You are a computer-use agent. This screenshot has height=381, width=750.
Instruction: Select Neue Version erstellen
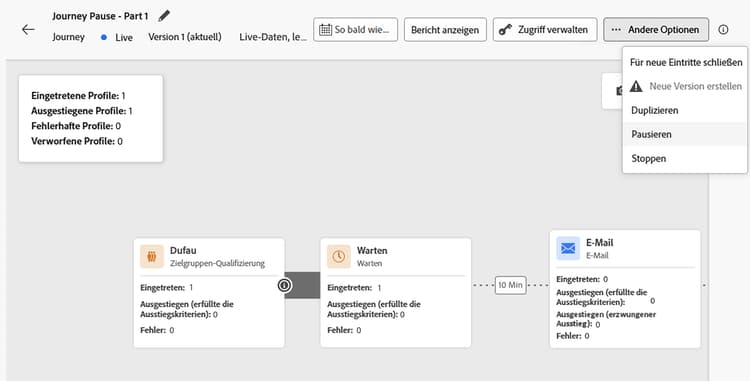pyautogui.click(x=685, y=87)
